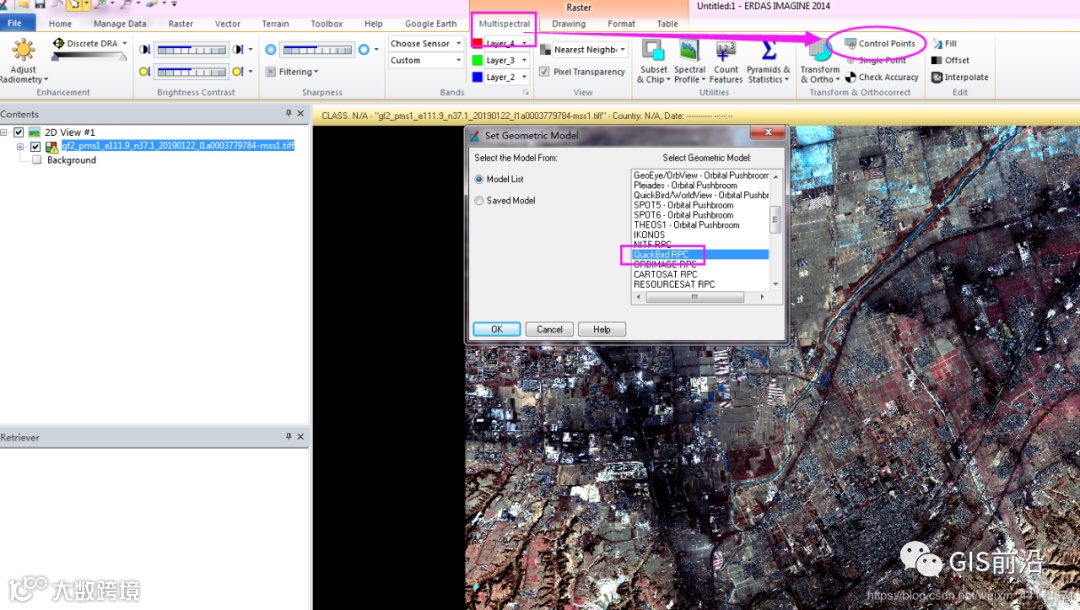The width and height of the screenshot is (1080, 610).
Task: Check the Background layer checkbox
Action: click(x=37, y=160)
